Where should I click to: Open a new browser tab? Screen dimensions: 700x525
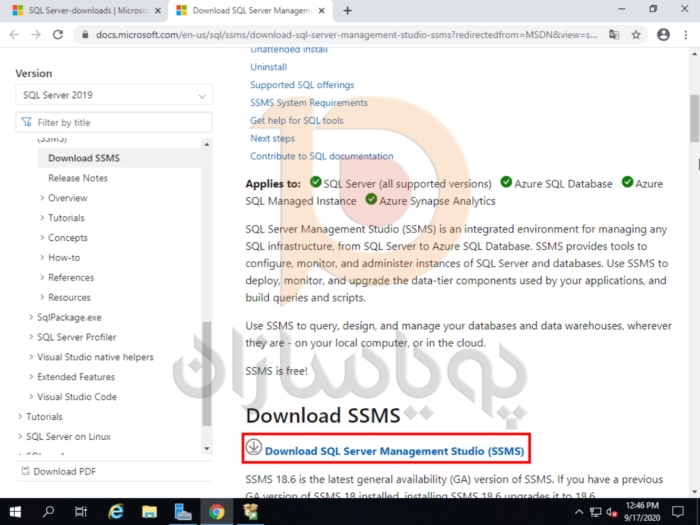click(x=347, y=10)
